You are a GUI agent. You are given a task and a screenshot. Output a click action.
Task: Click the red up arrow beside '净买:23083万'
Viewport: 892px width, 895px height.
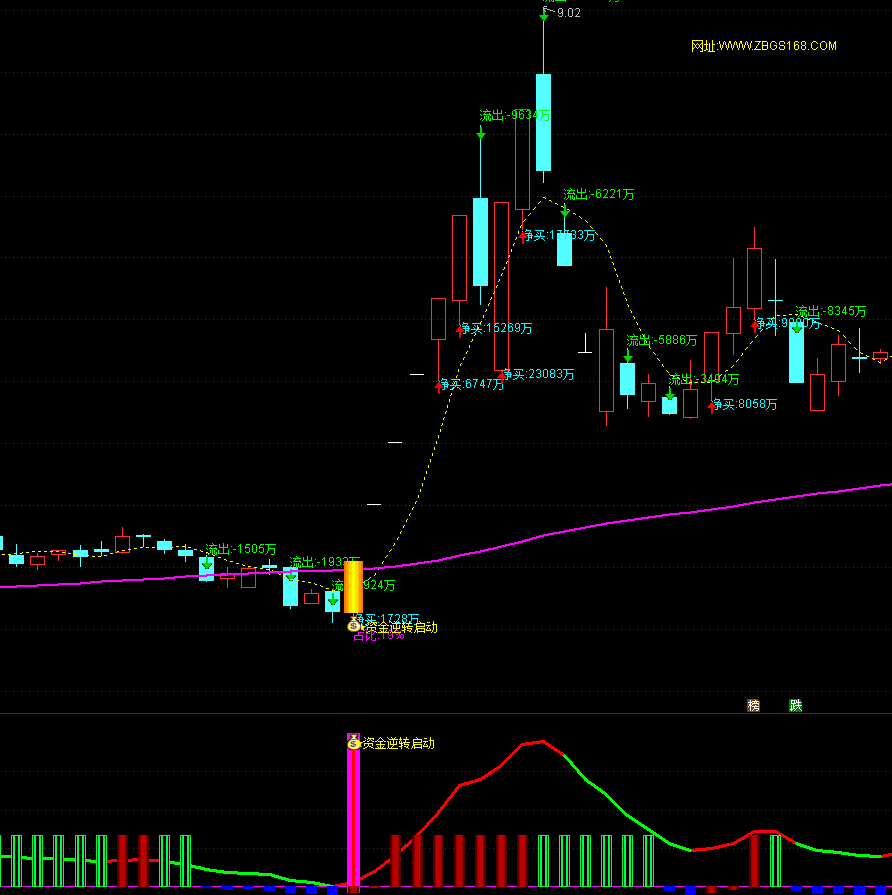(502, 377)
